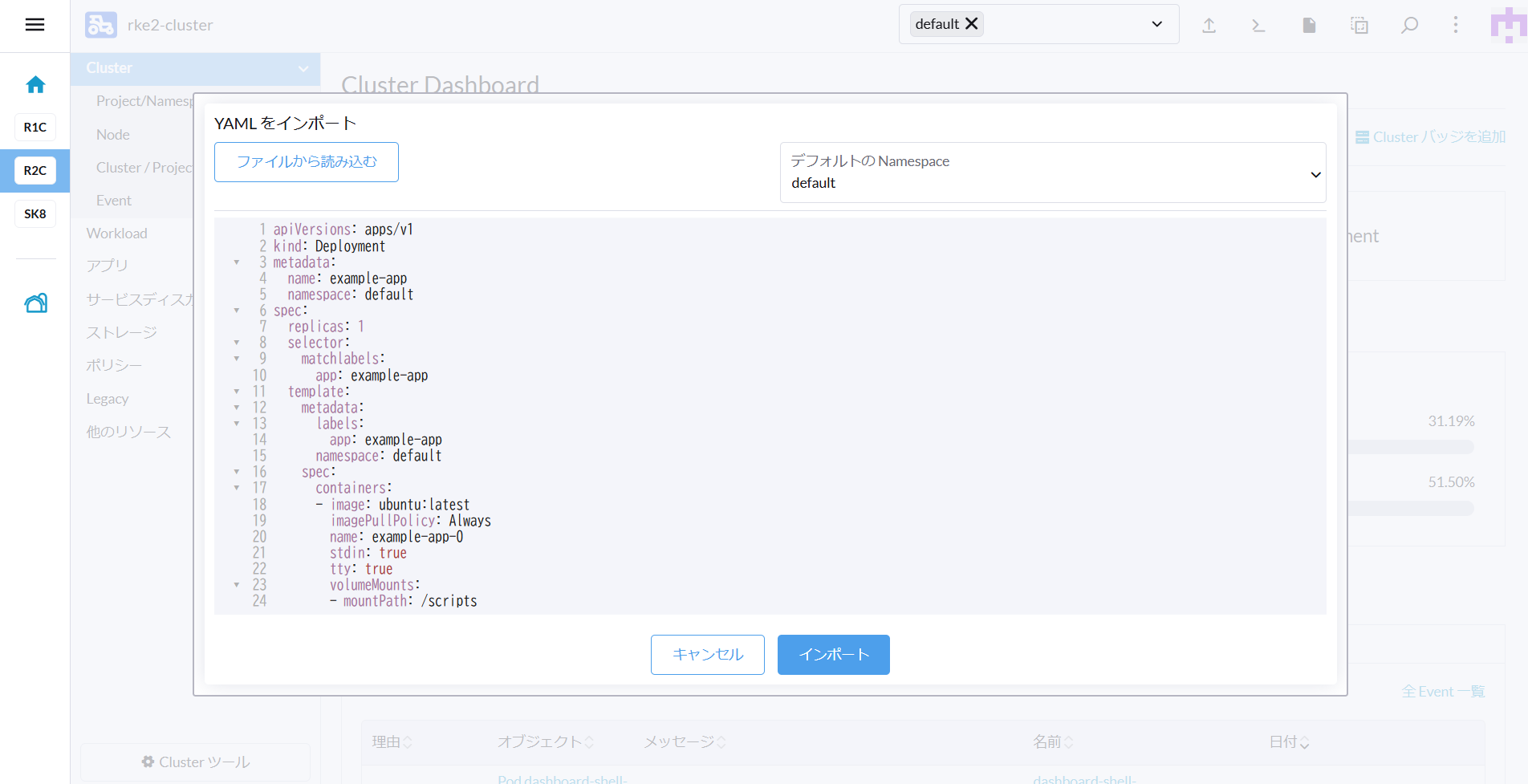Remove the default namespace filter tag
1528x784 pixels.
pyautogui.click(x=971, y=23)
